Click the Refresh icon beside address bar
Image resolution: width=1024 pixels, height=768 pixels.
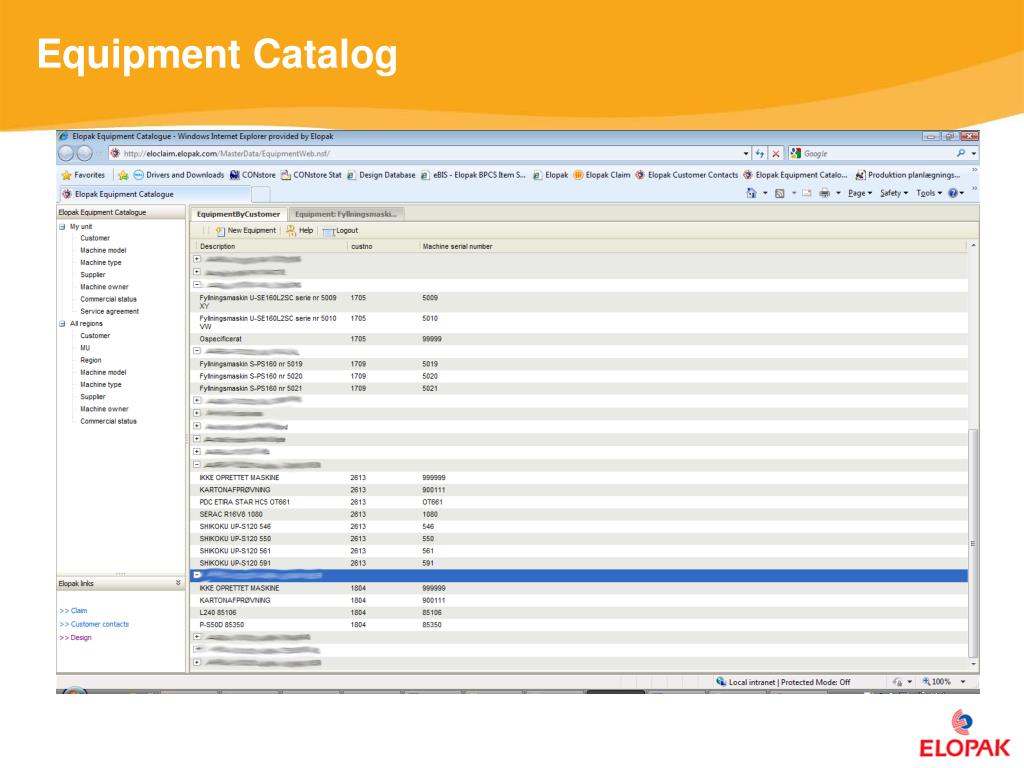(760, 153)
